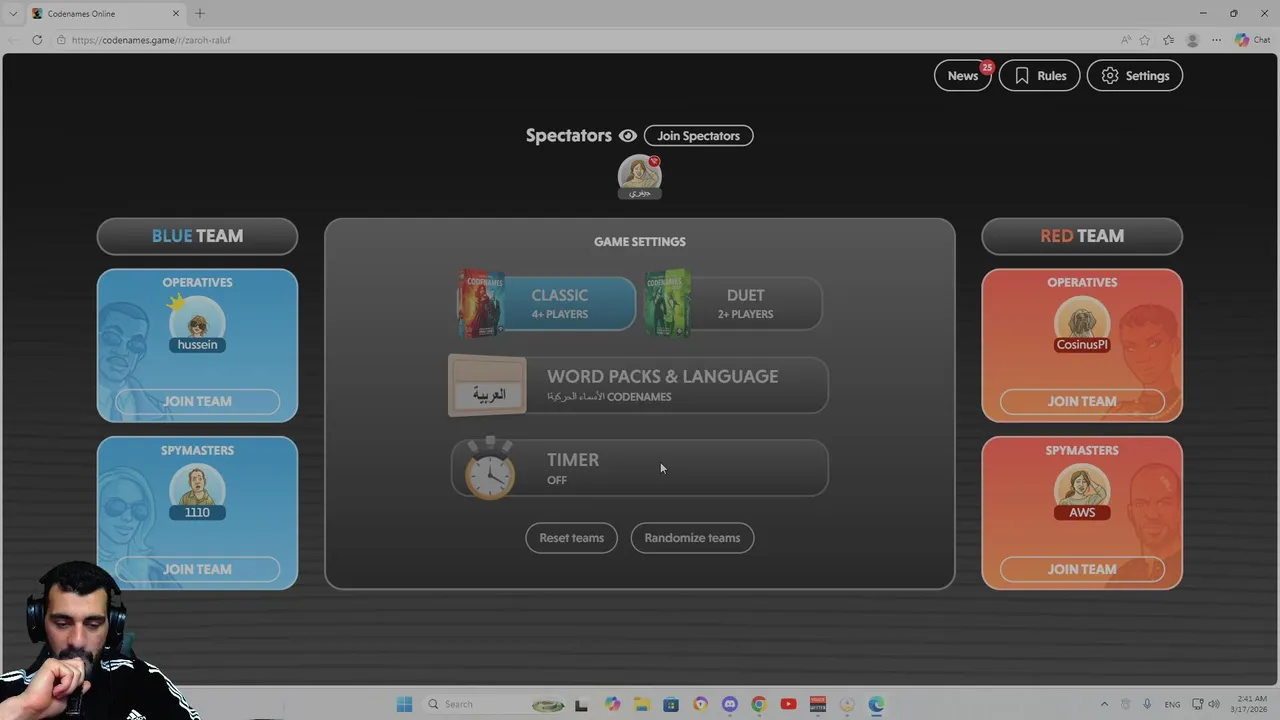The image size is (1280, 720).
Task: Open the News notifications
Action: pos(963,76)
